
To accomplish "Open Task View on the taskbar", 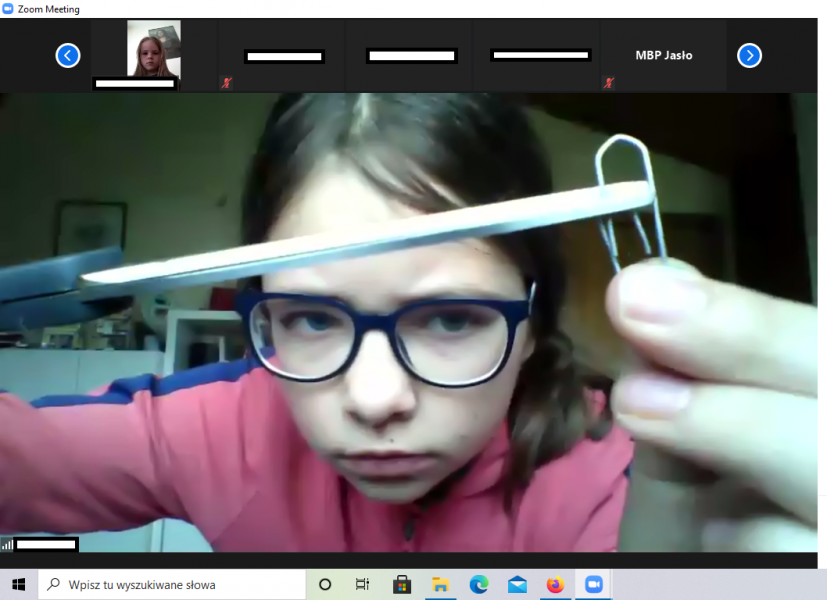I will point(362,584).
